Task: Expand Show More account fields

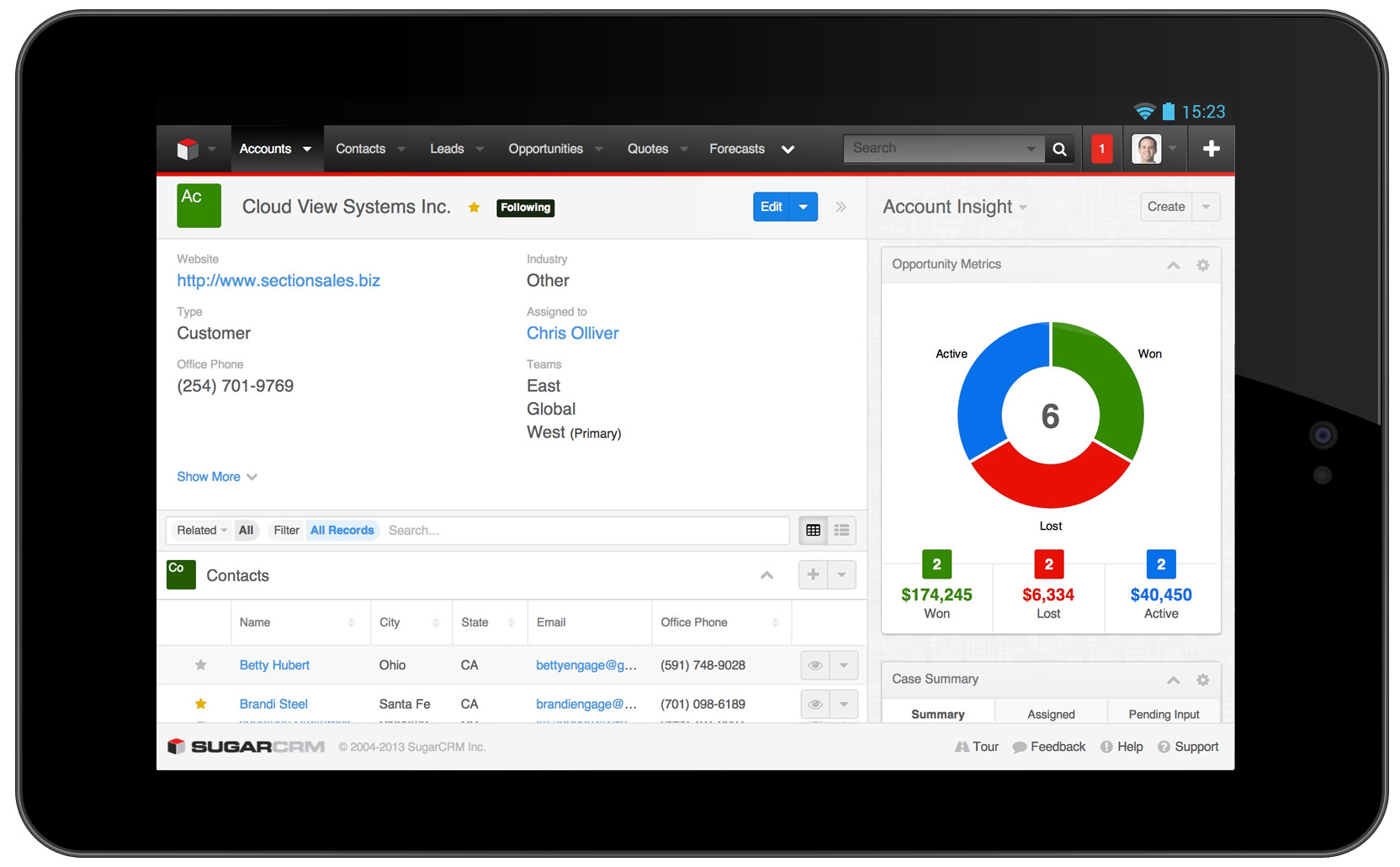Action: [x=217, y=477]
